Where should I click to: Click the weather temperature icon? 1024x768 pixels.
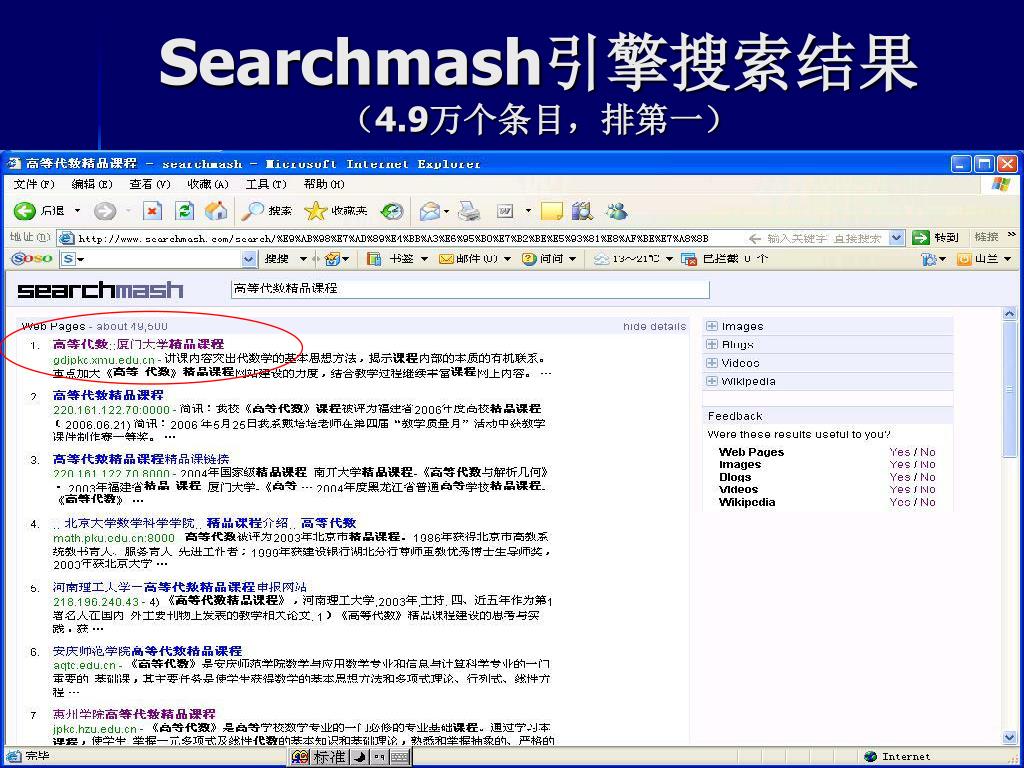tap(601, 259)
